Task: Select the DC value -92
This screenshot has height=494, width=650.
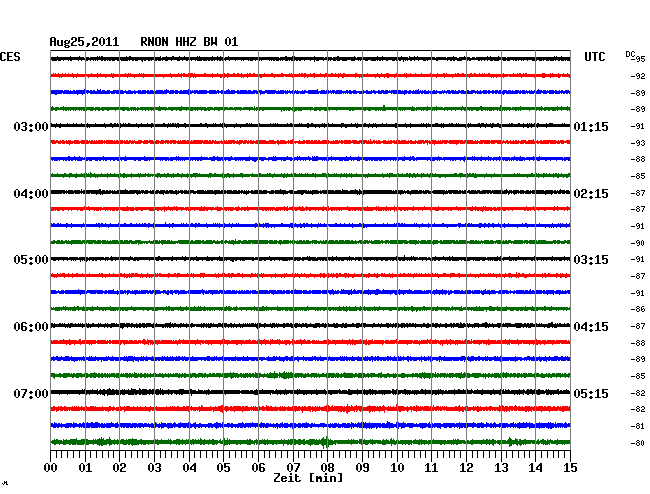Action: [638, 76]
